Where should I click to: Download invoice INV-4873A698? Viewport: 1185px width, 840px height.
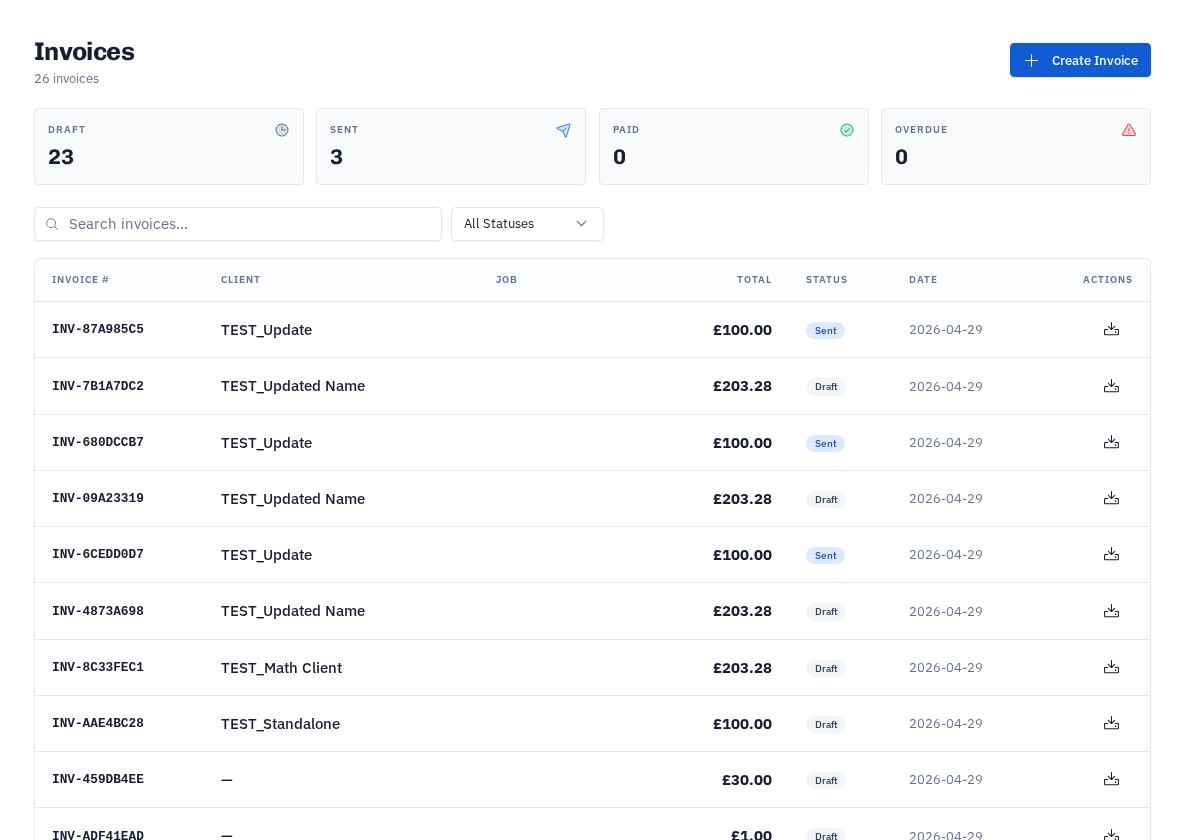(1111, 611)
